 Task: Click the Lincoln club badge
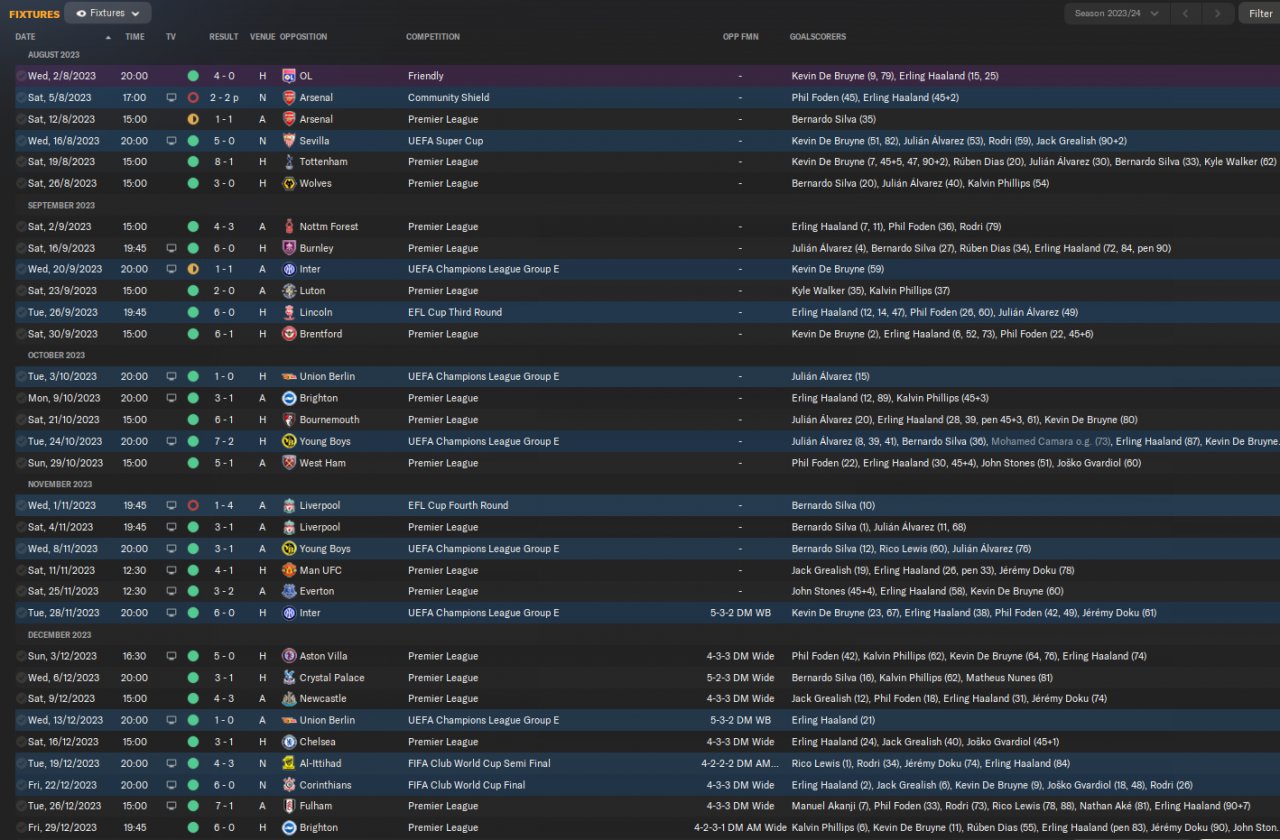(x=289, y=313)
